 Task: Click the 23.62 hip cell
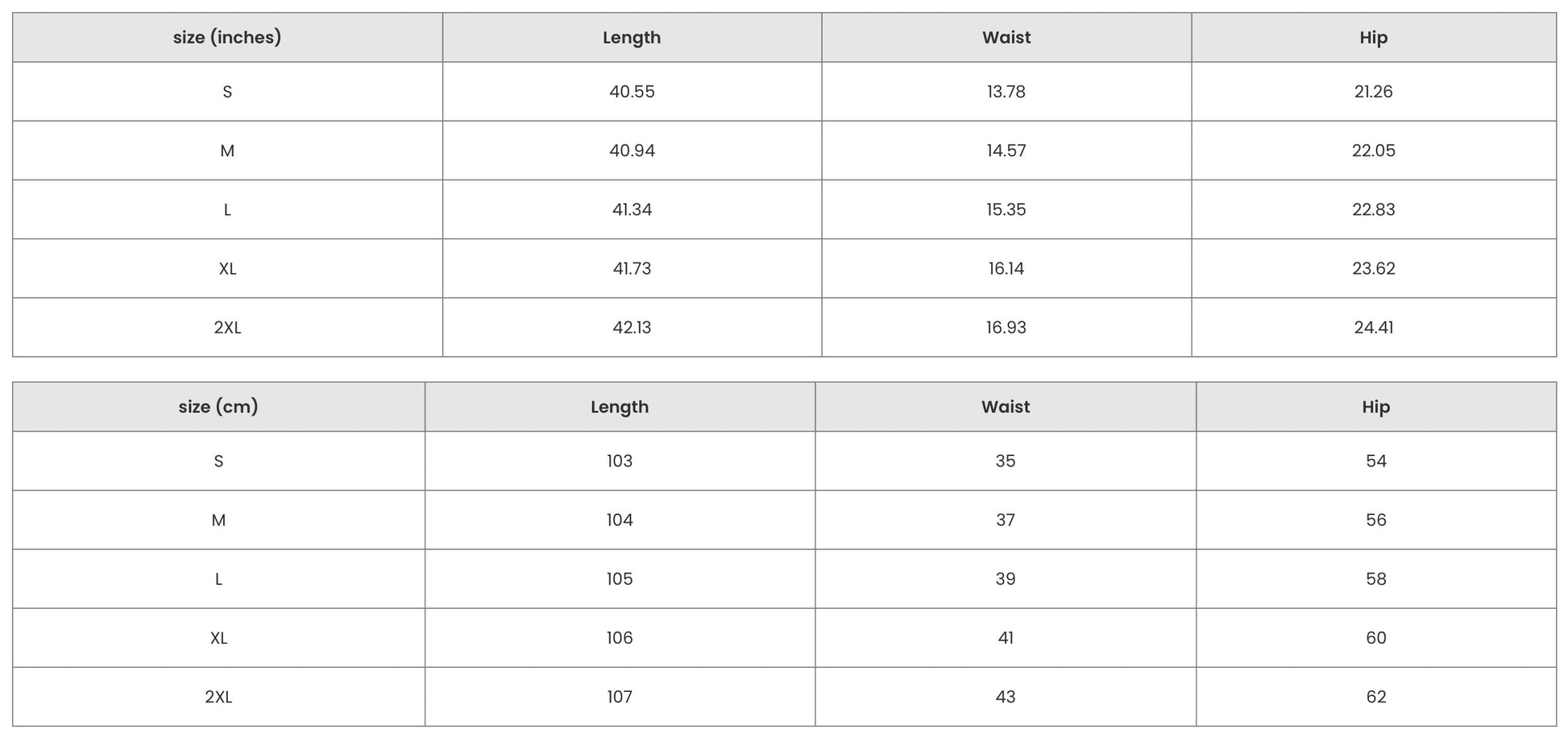point(1373,268)
